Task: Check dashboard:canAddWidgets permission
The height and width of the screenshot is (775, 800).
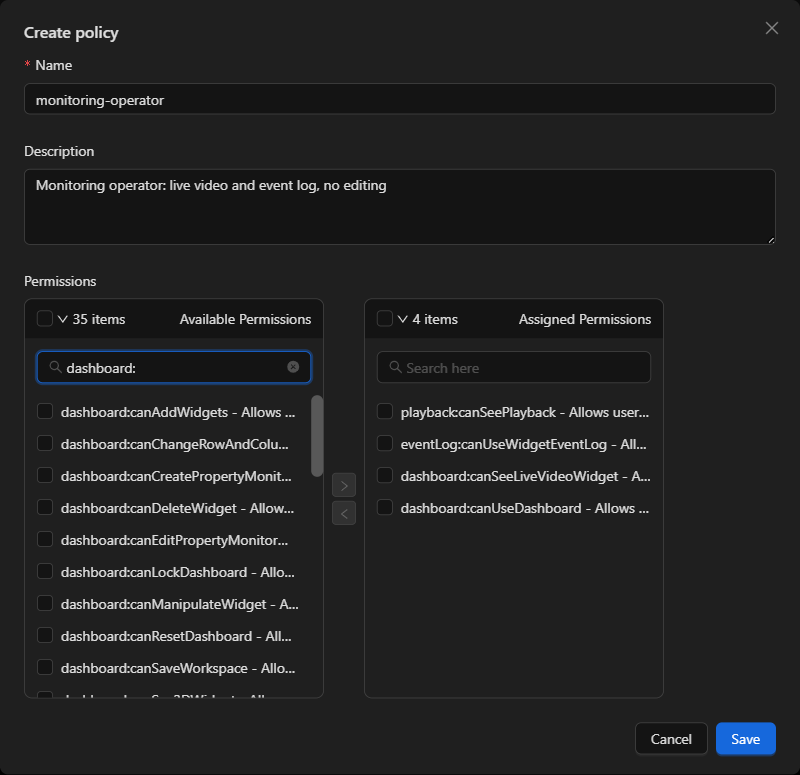Action: click(x=45, y=411)
